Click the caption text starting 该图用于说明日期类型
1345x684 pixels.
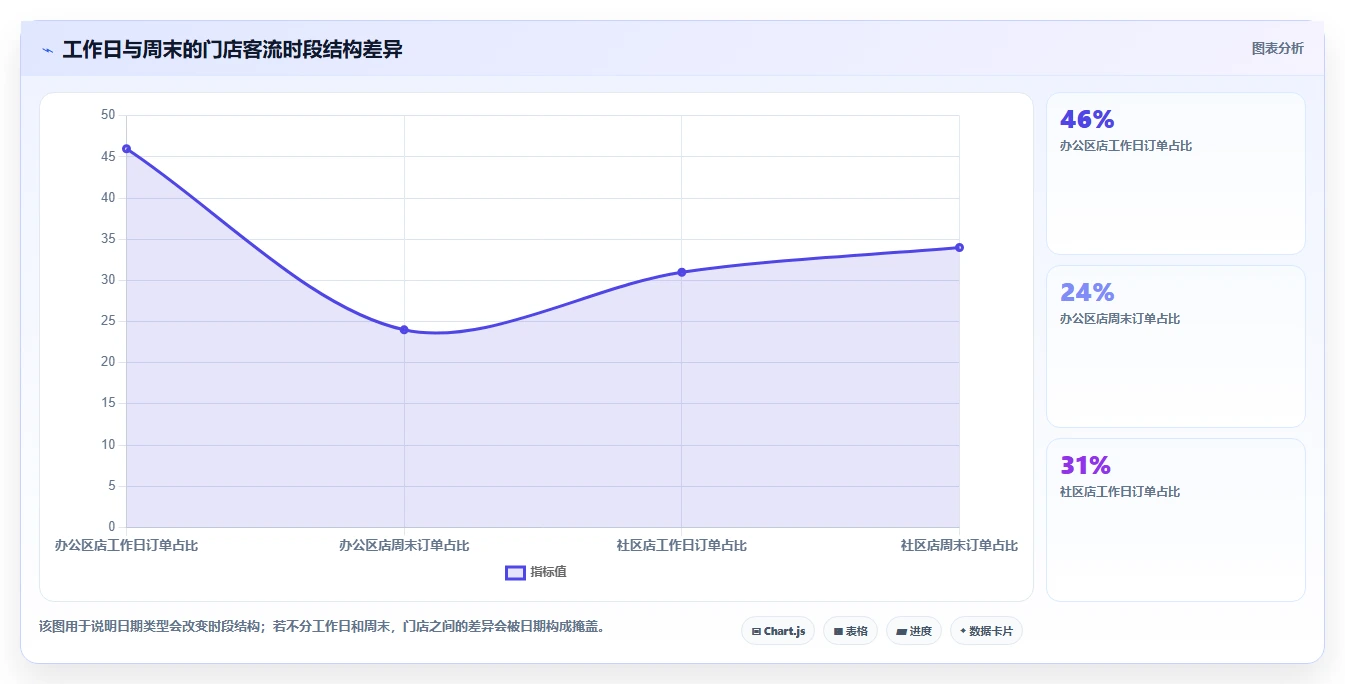click(x=322, y=626)
